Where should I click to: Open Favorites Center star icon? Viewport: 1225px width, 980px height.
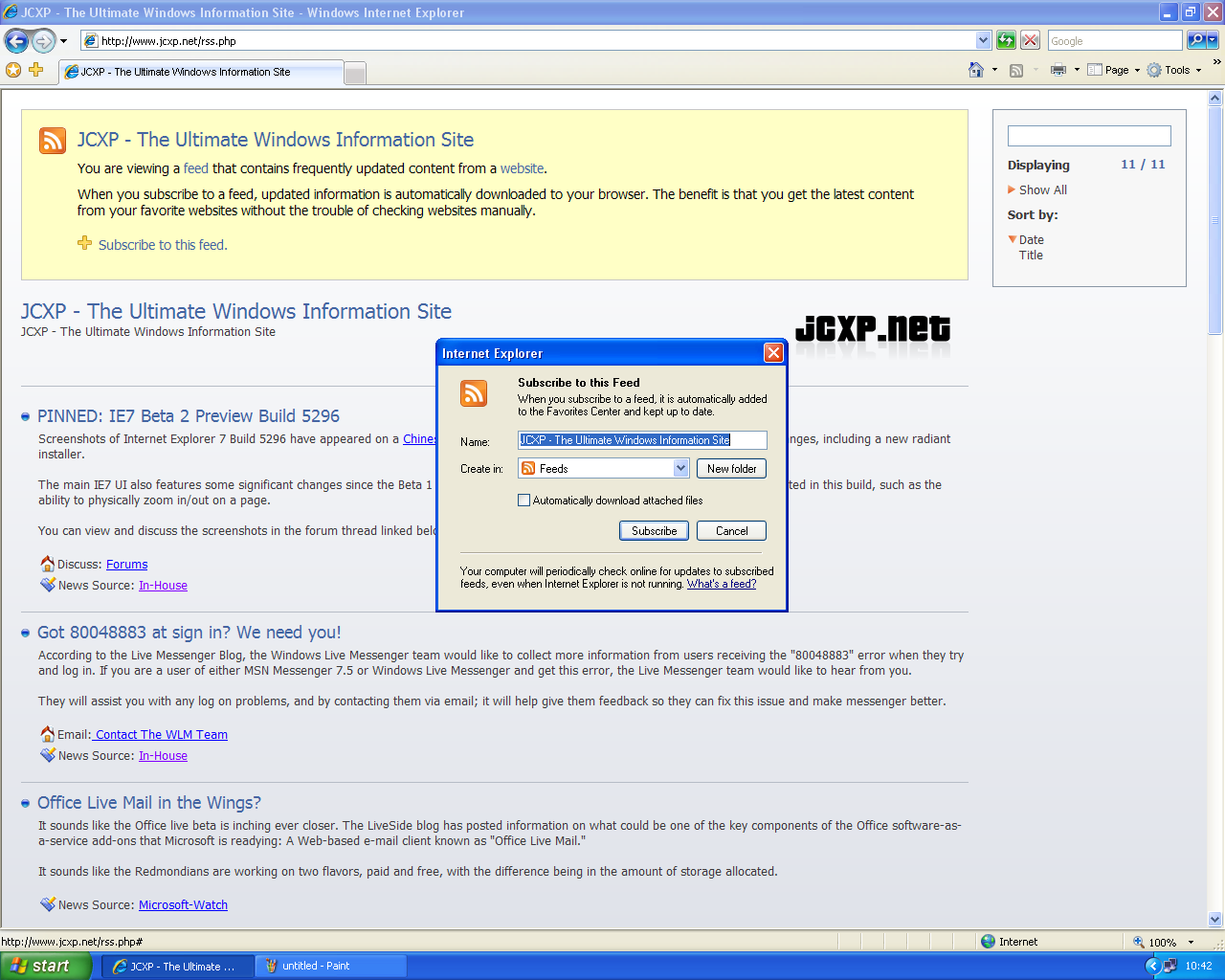click(13, 70)
